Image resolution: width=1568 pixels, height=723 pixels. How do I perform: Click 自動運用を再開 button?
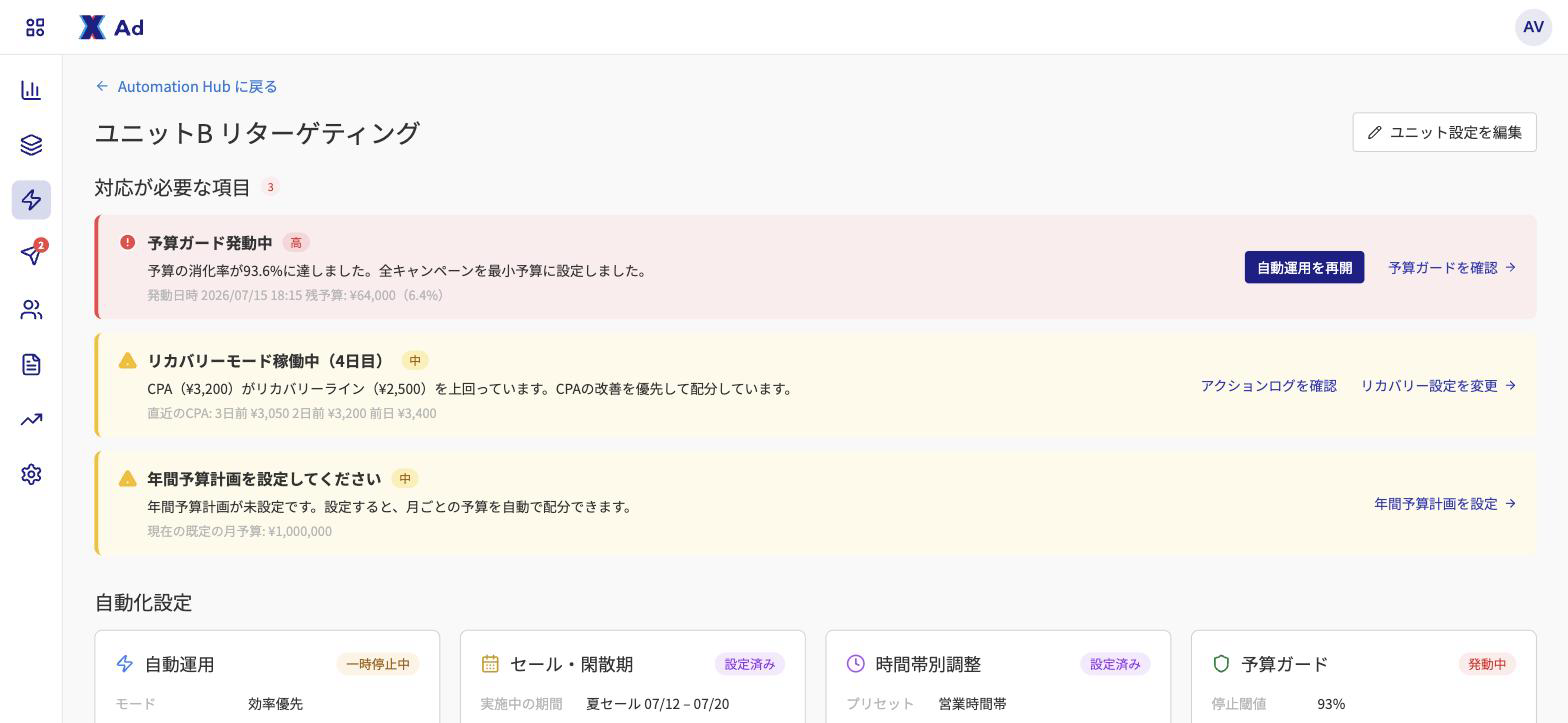point(1304,267)
